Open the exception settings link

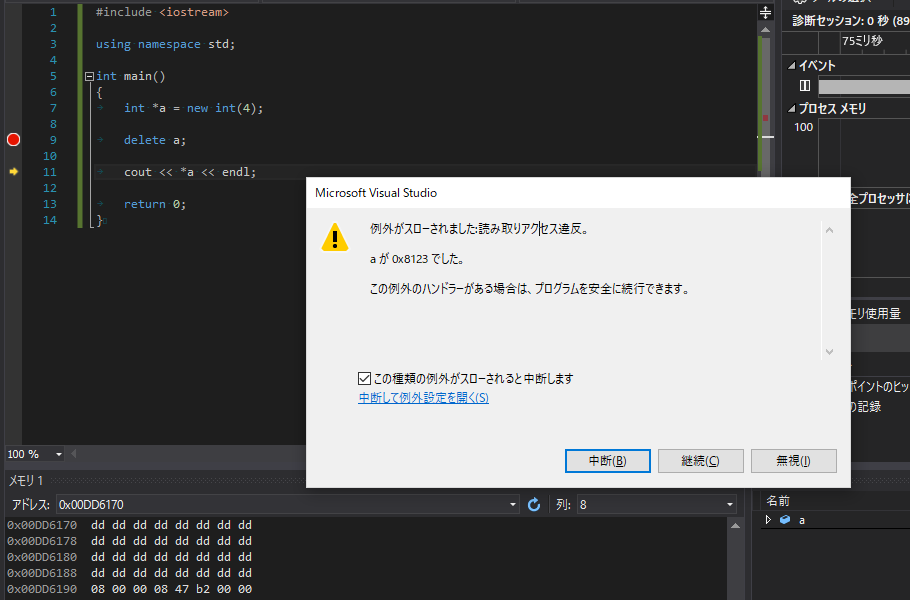[423, 397]
